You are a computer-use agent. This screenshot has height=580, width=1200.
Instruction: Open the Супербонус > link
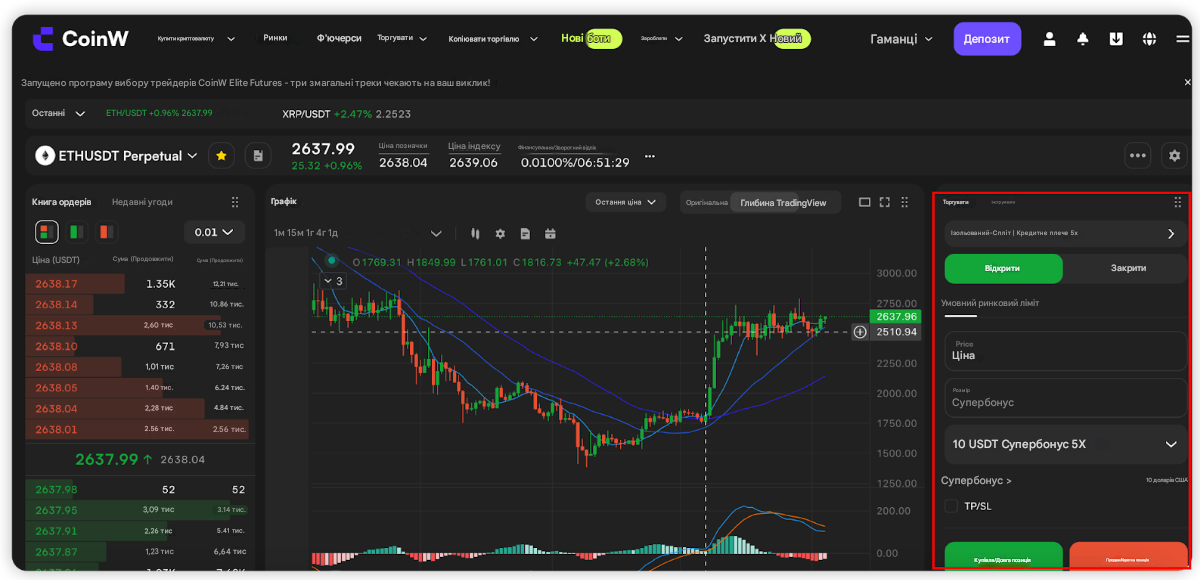click(976, 480)
